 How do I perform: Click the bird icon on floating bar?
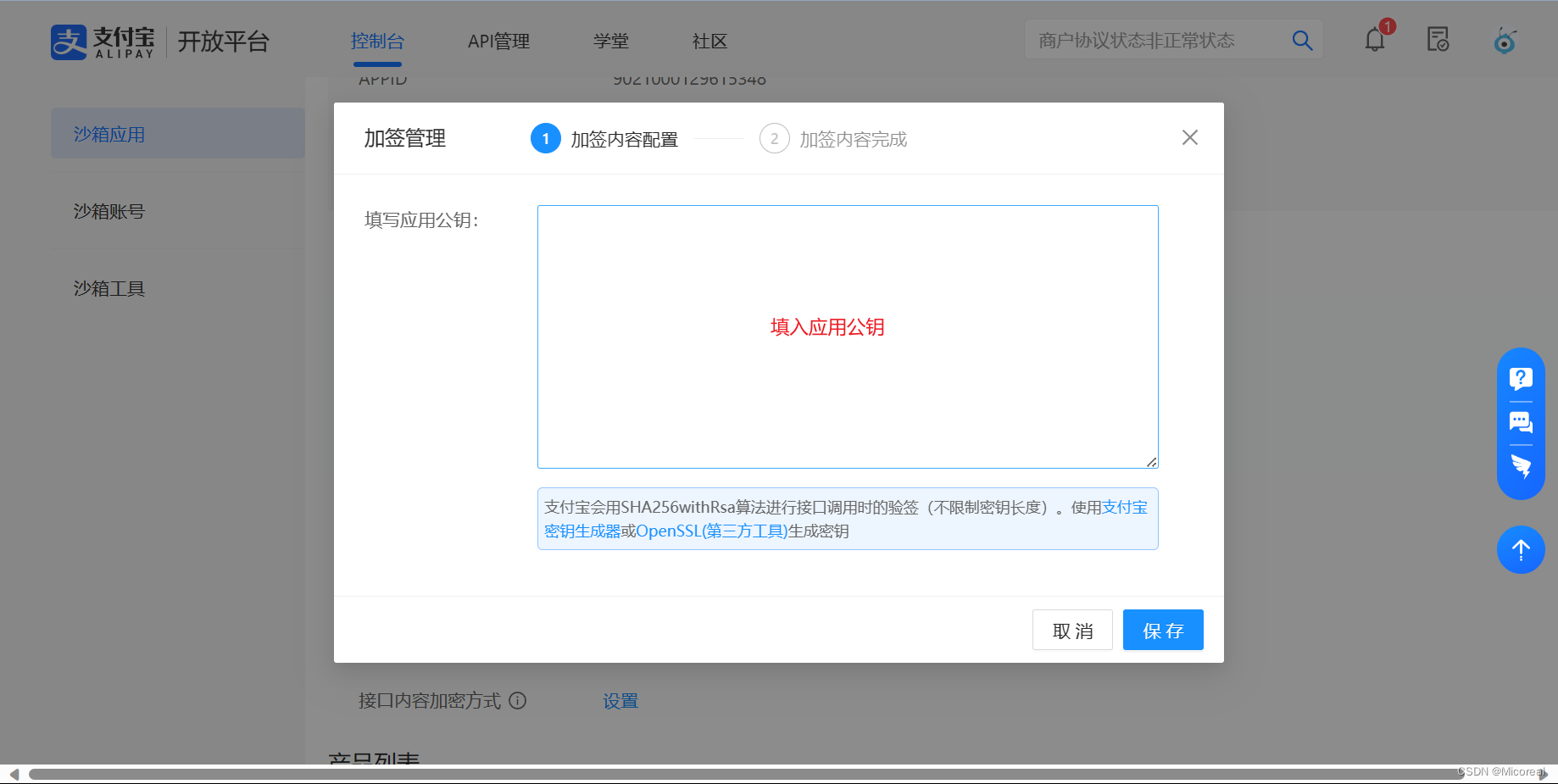pyautogui.click(x=1521, y=466)
